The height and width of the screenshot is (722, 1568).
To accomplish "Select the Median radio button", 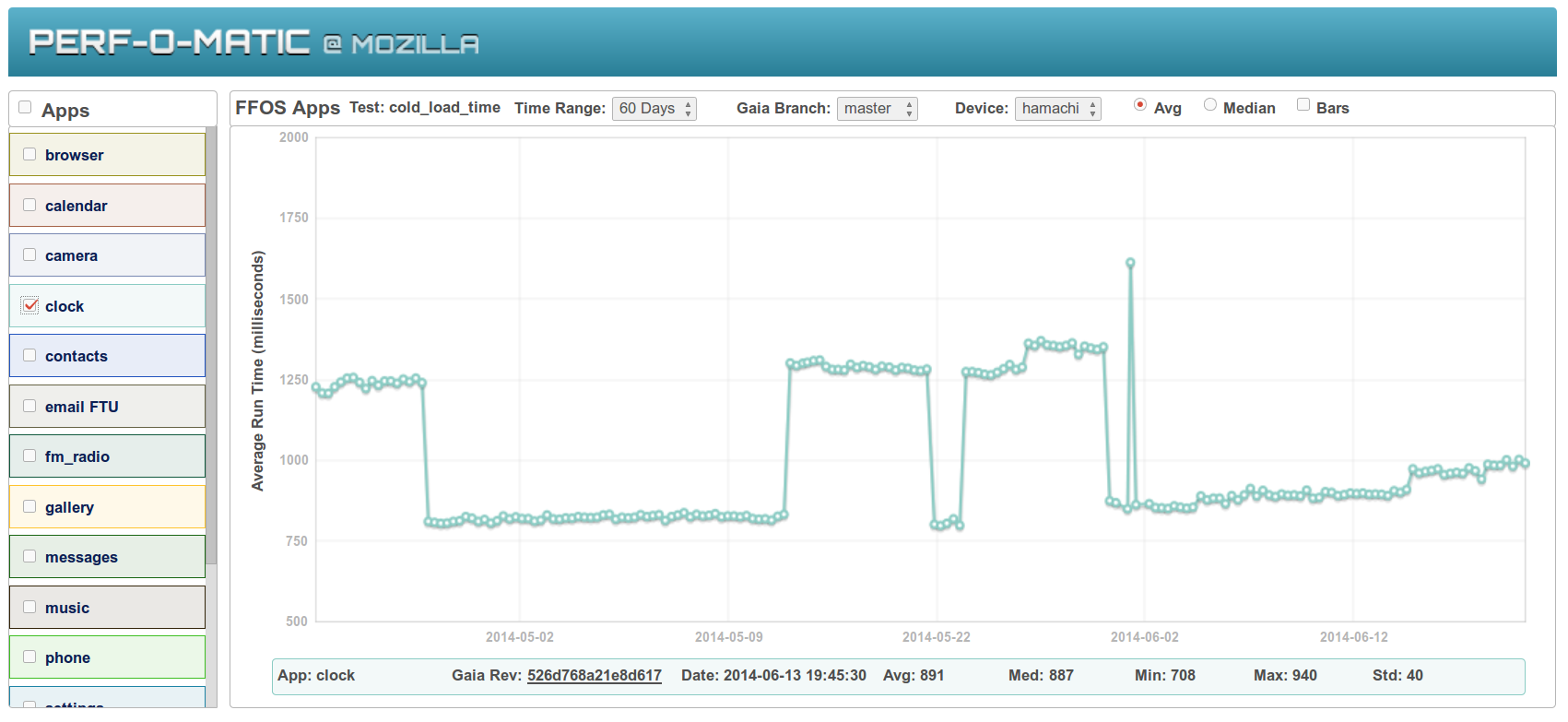I will 1210,104.
